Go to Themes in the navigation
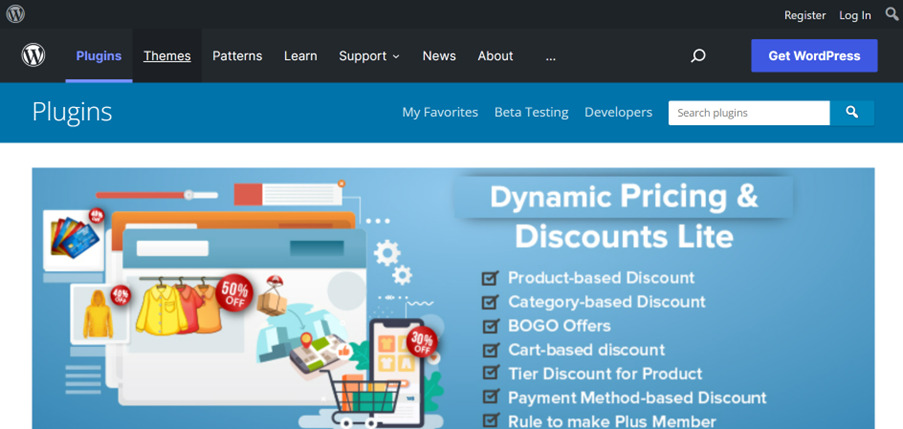903x429 pixels. (x=167, y=56)
